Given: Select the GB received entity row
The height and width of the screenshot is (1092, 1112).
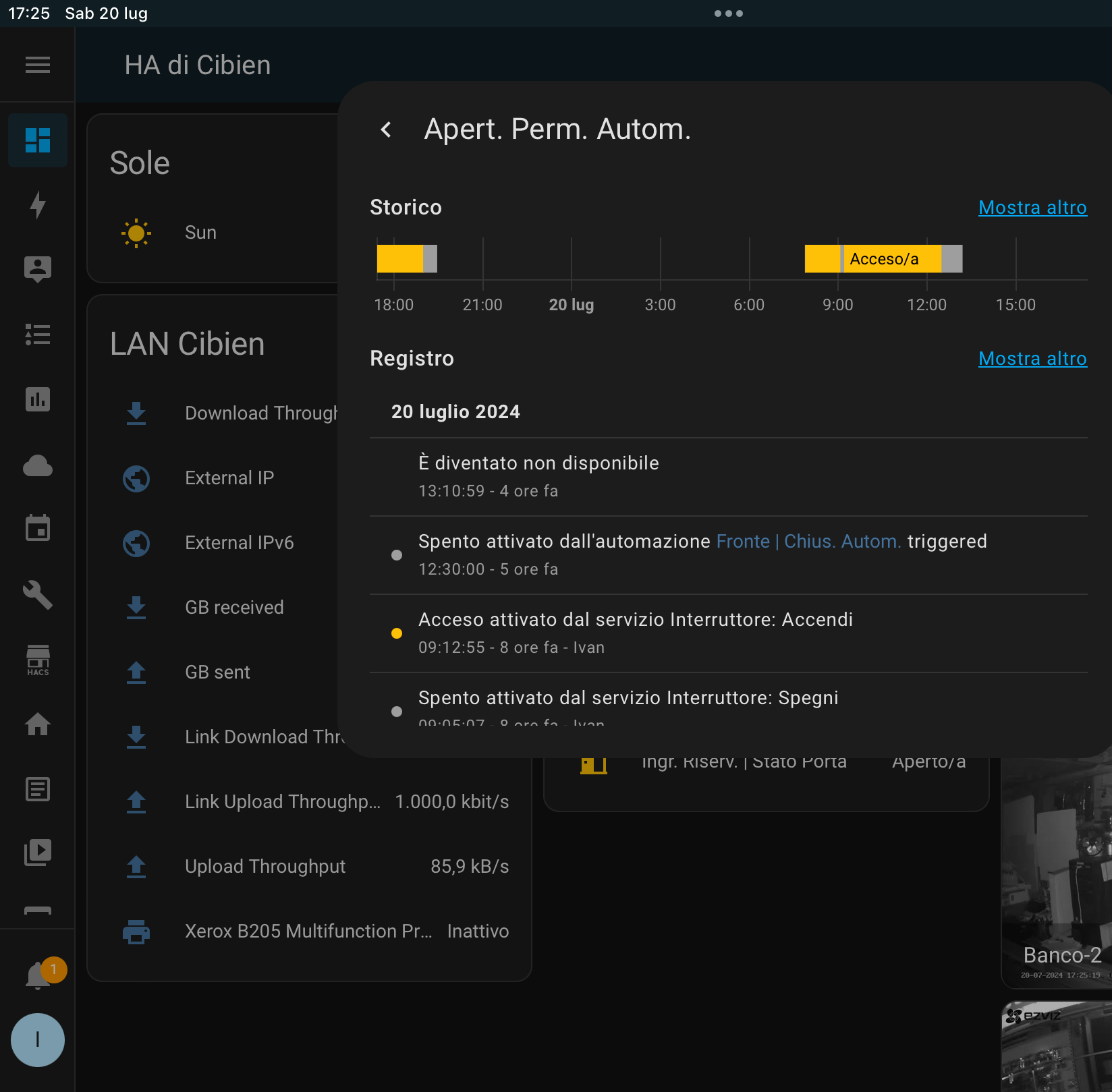Looking at the screenshot, I should tap(224, 608).
